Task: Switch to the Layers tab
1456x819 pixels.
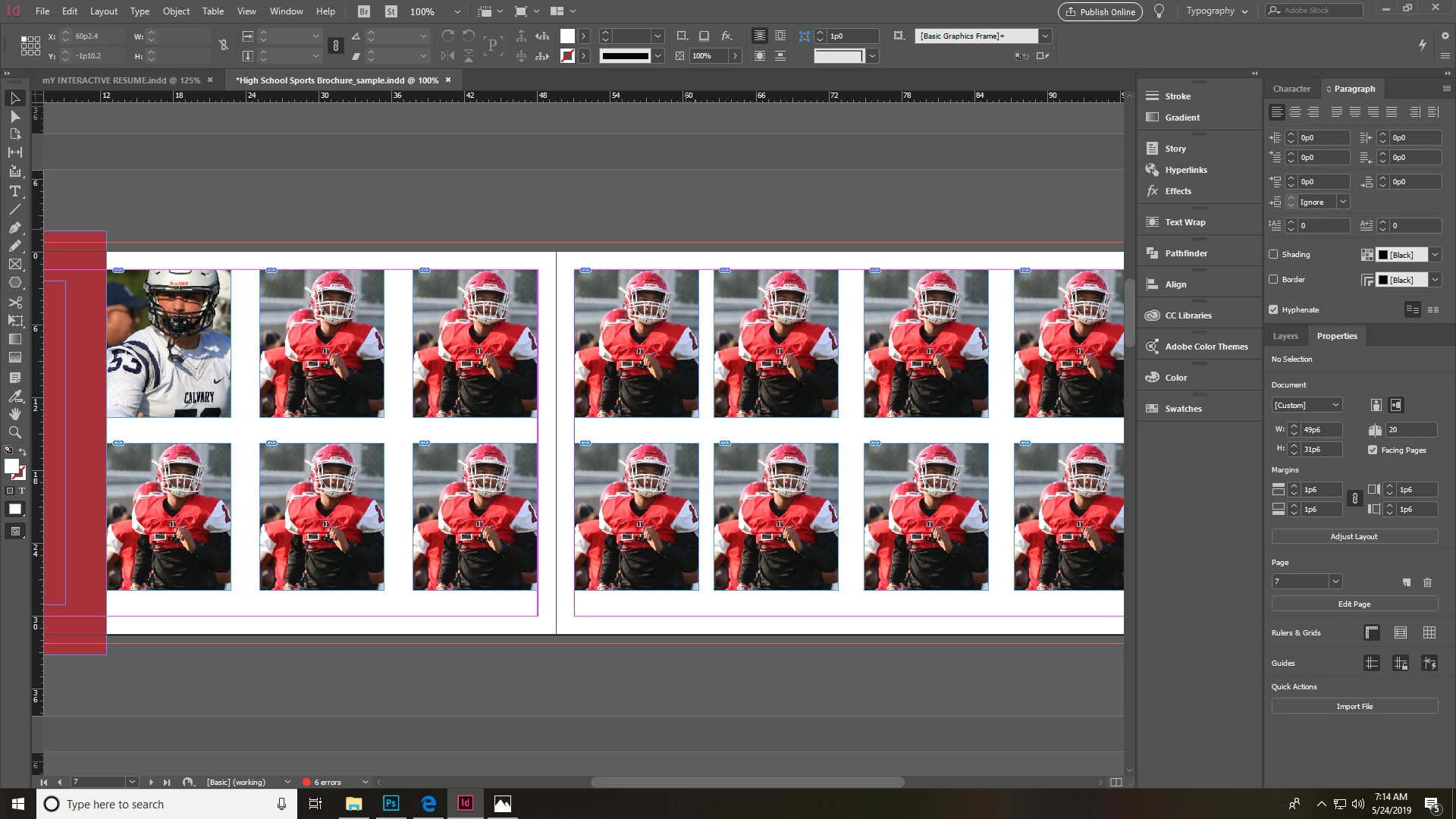Action: (x=1285, y=336)
